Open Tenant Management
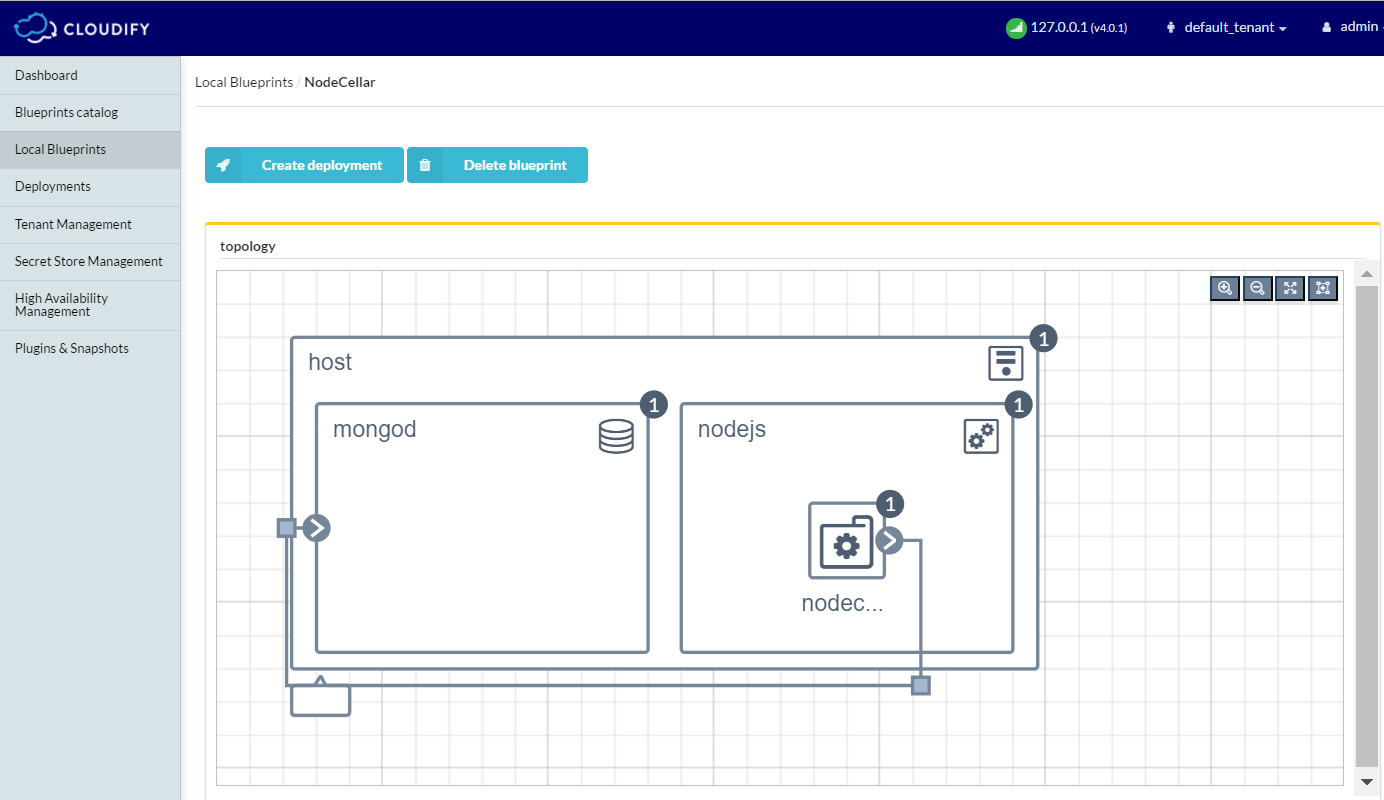Viewport: 1384px width, 800px height. pyautogui.click(x=90, y=224)
